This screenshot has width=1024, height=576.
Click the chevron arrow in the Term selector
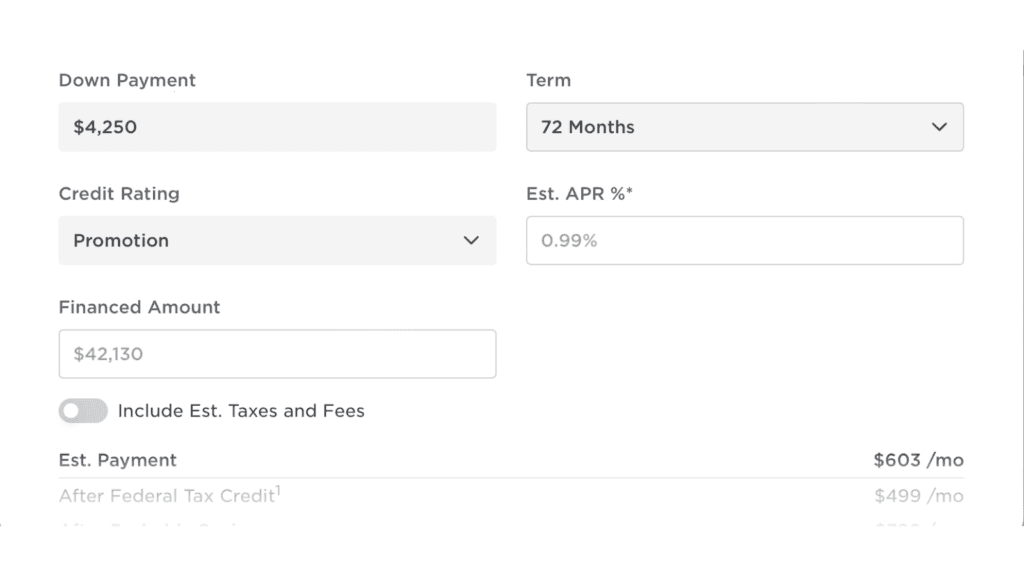click(938, 127)
